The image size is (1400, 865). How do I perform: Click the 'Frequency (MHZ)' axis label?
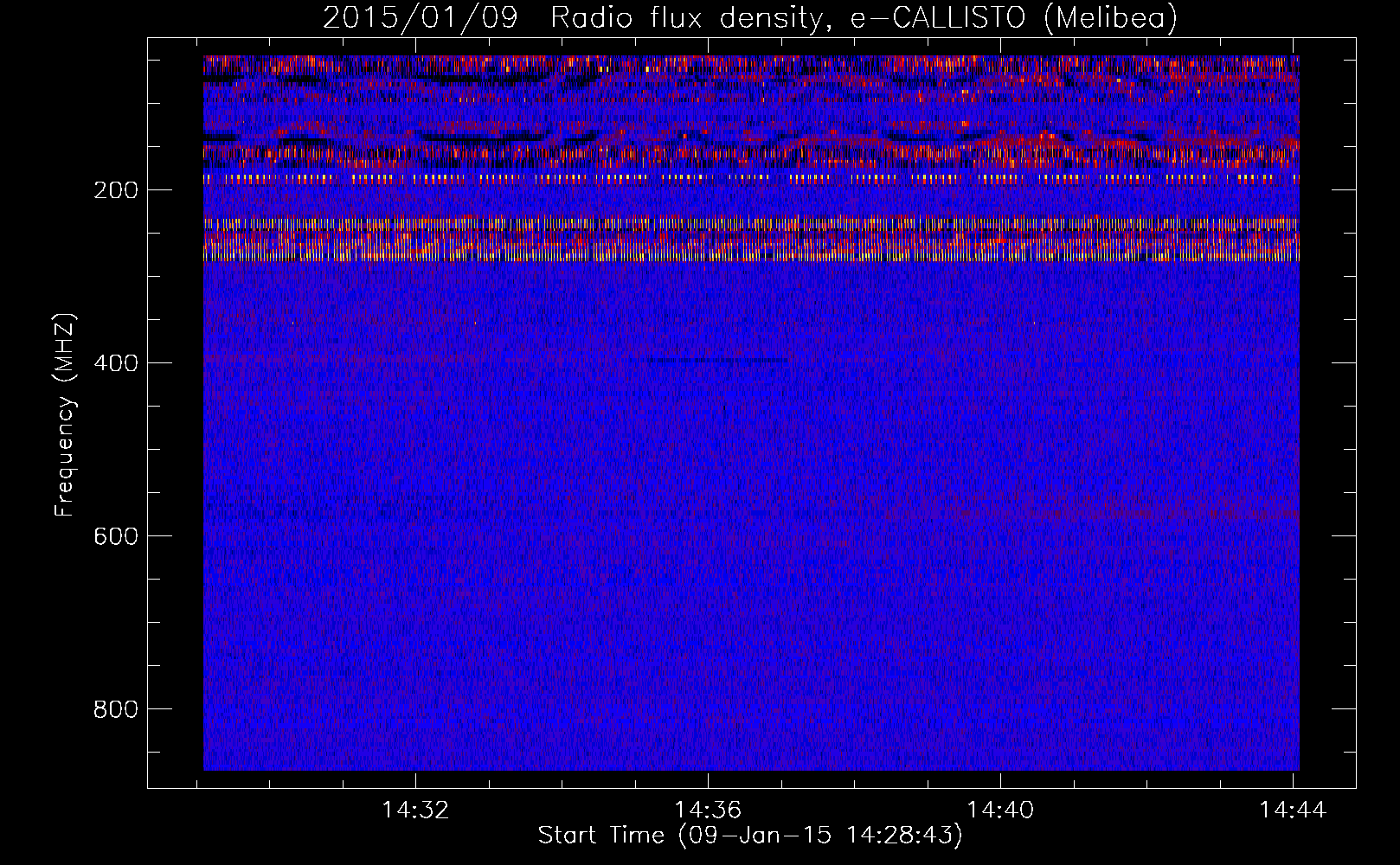[x=64, y=415]
